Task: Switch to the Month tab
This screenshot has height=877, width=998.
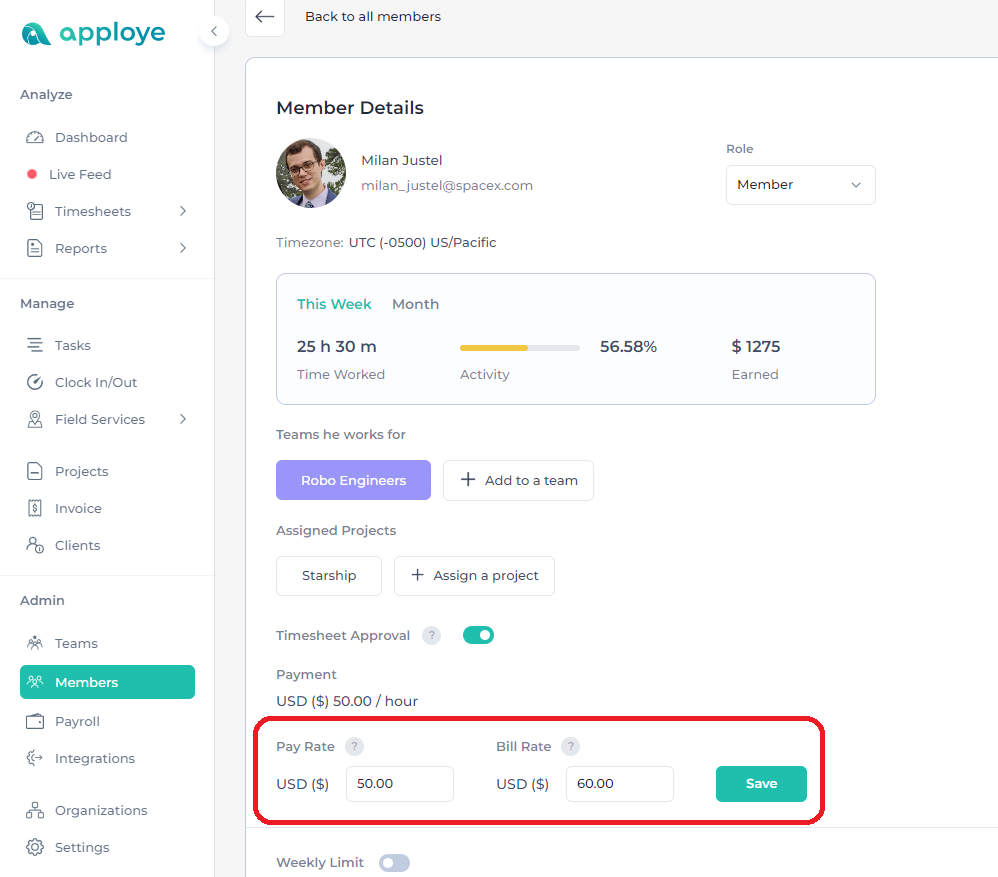Action: pyautogui.click(x=416, y=304)
